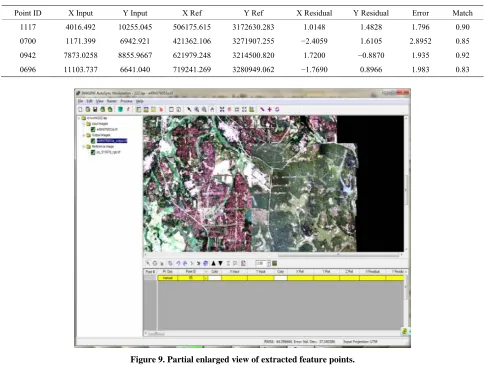Click the Match value 0.92
Image resolution: width=486 pixels, height=368 pixels.
(462, 55)
